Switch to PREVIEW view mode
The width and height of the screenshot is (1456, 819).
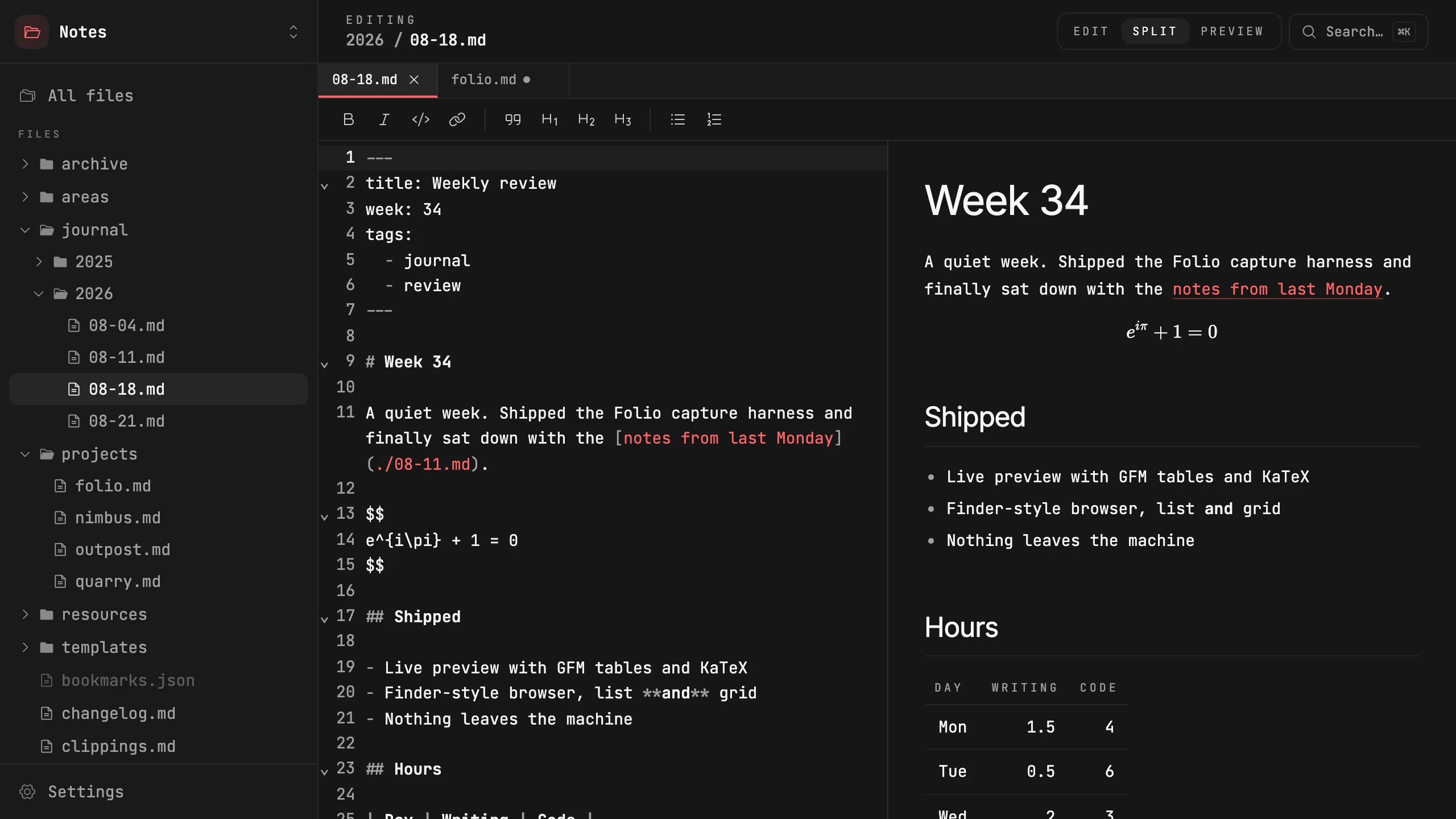1232,31
